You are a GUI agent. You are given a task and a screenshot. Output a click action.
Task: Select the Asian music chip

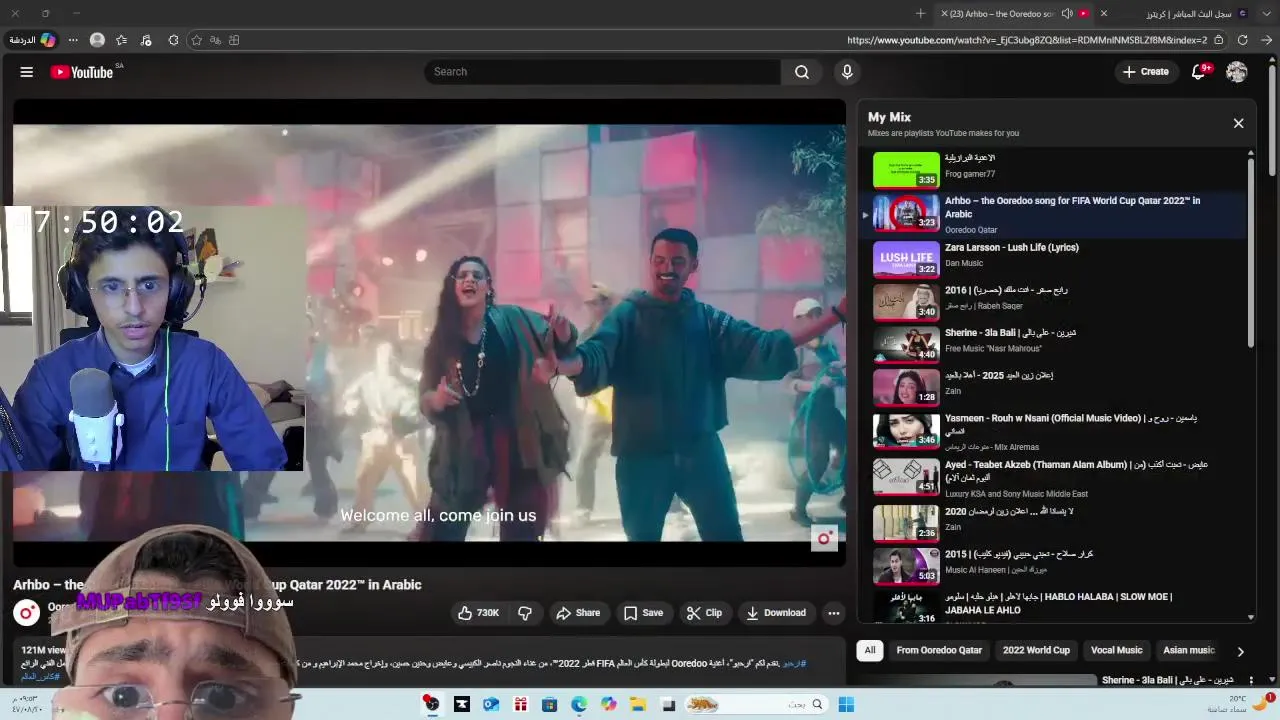(1188, 650)
